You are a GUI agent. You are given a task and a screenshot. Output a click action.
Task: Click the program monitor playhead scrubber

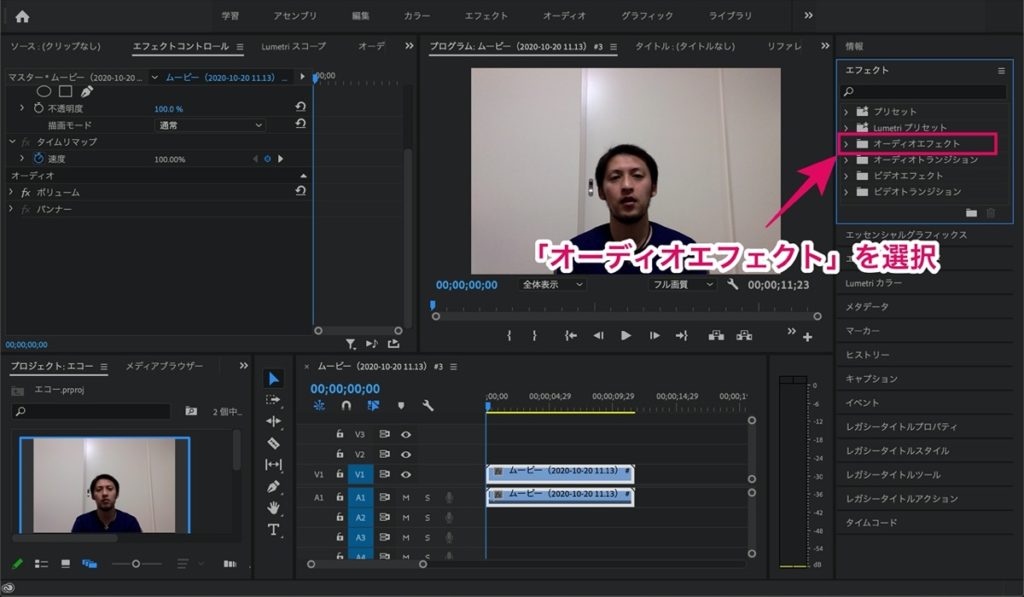point(432,305)
